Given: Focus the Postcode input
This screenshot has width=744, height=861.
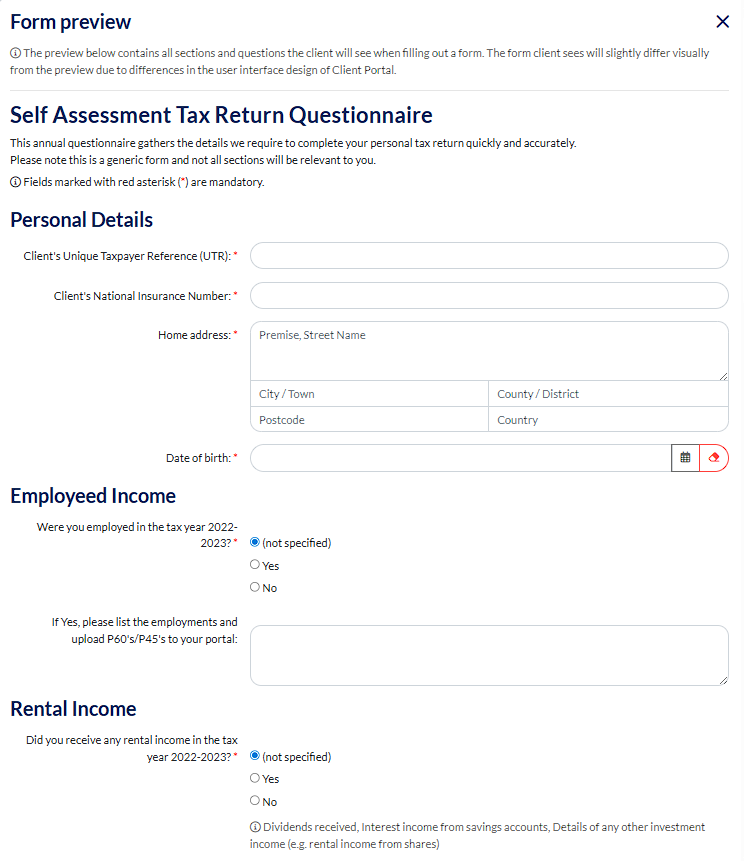Looking at the screenshot, I should (x=369, y=420).
